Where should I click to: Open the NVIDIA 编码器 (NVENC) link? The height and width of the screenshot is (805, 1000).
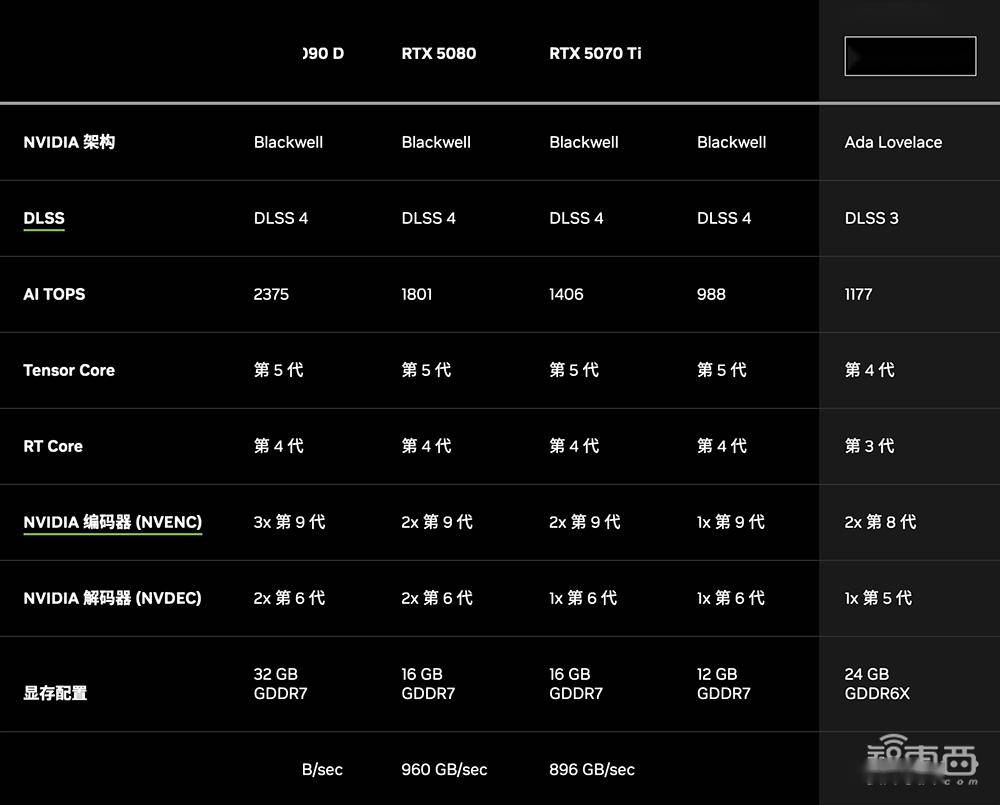pos(113,522)
